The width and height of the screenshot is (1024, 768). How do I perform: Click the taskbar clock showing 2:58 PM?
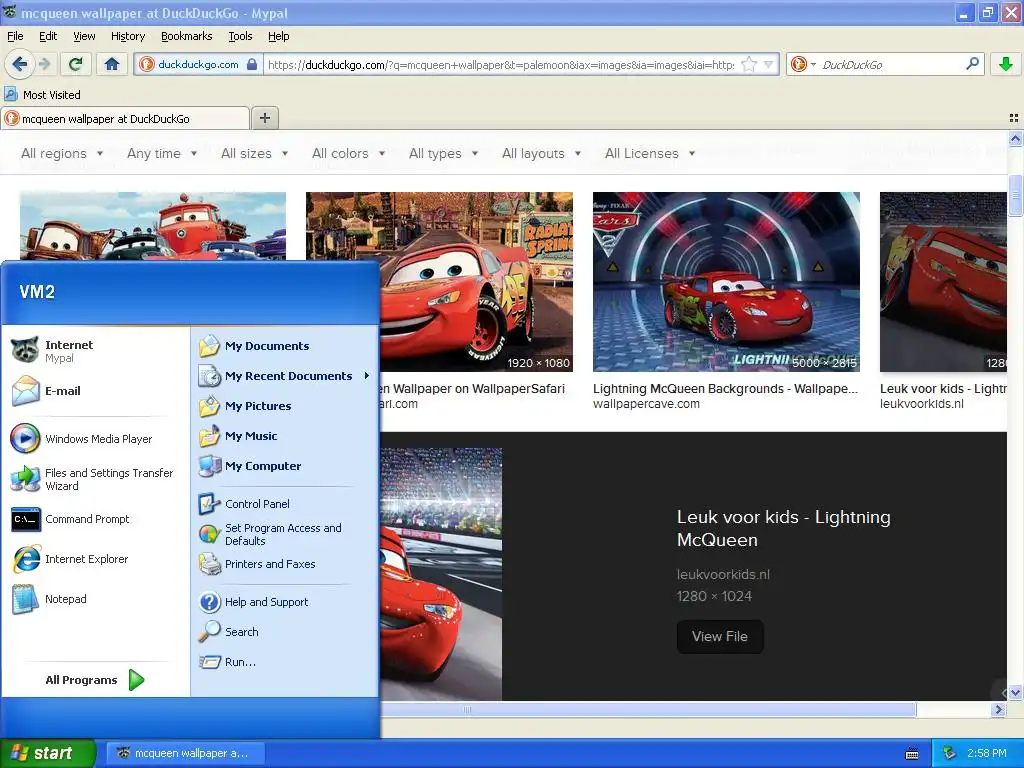click(x=987, y=753)
